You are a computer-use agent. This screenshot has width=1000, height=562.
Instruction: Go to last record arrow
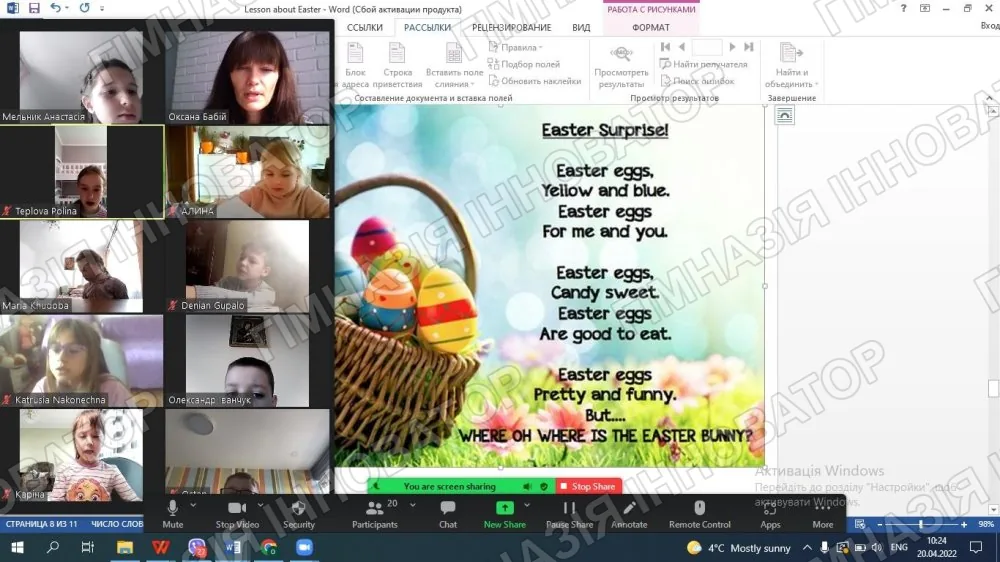(749, 47)
